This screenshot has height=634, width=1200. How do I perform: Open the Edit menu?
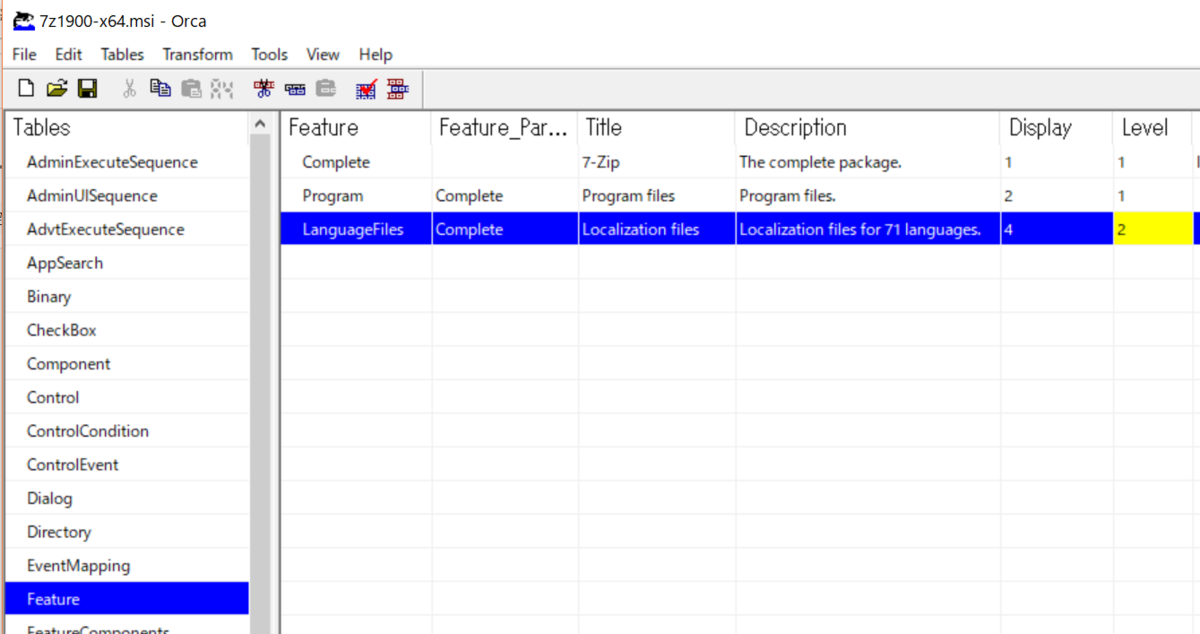[69, 54]
